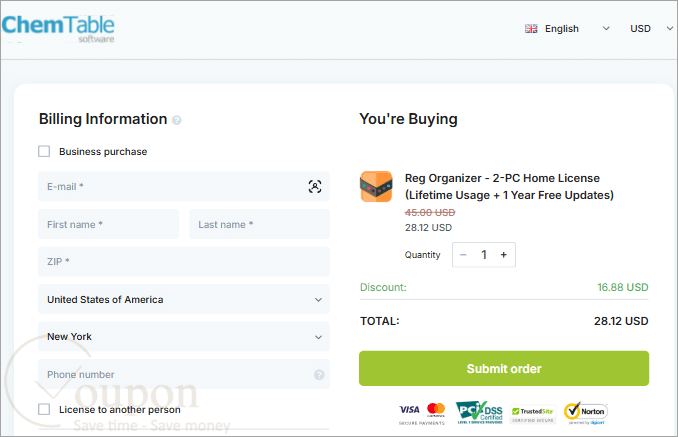
Task: Focus the Phone number field
Action: 184,374
